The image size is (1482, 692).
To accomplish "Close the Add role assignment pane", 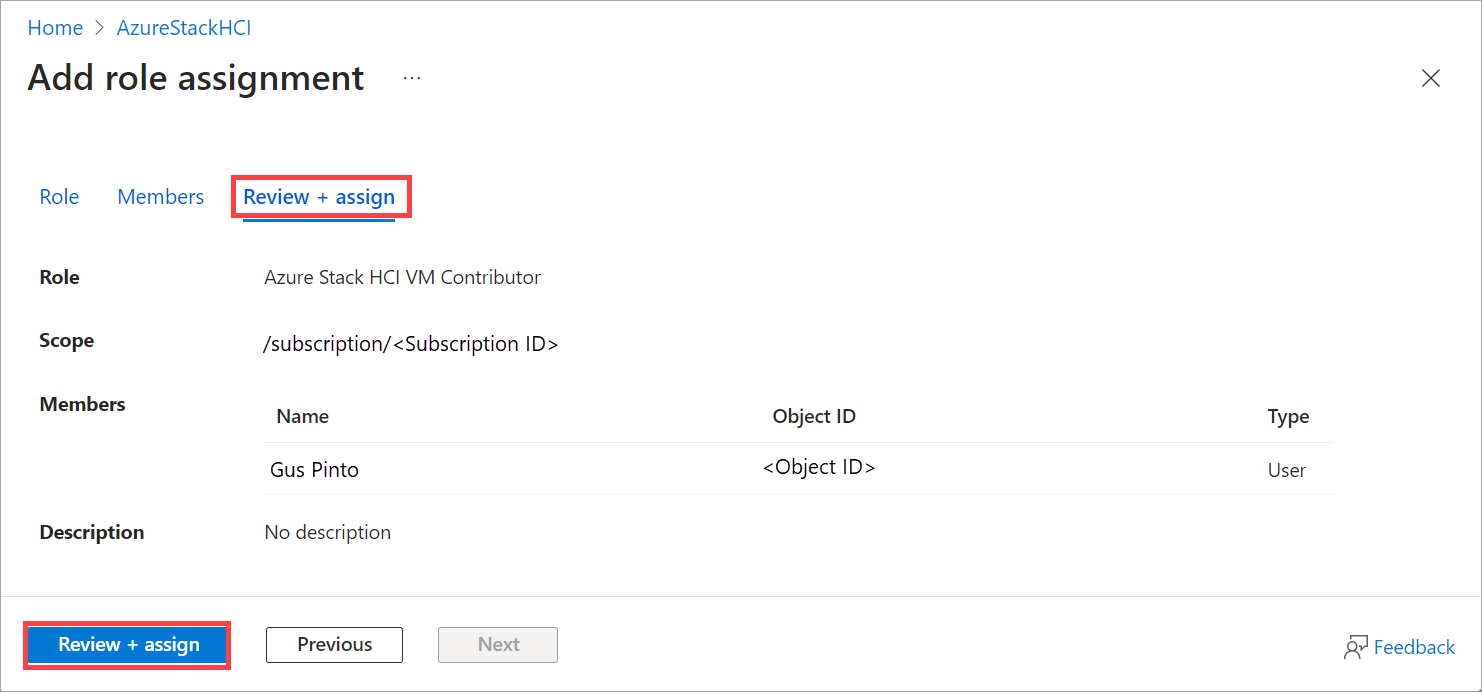I will tap(1431, 78).
